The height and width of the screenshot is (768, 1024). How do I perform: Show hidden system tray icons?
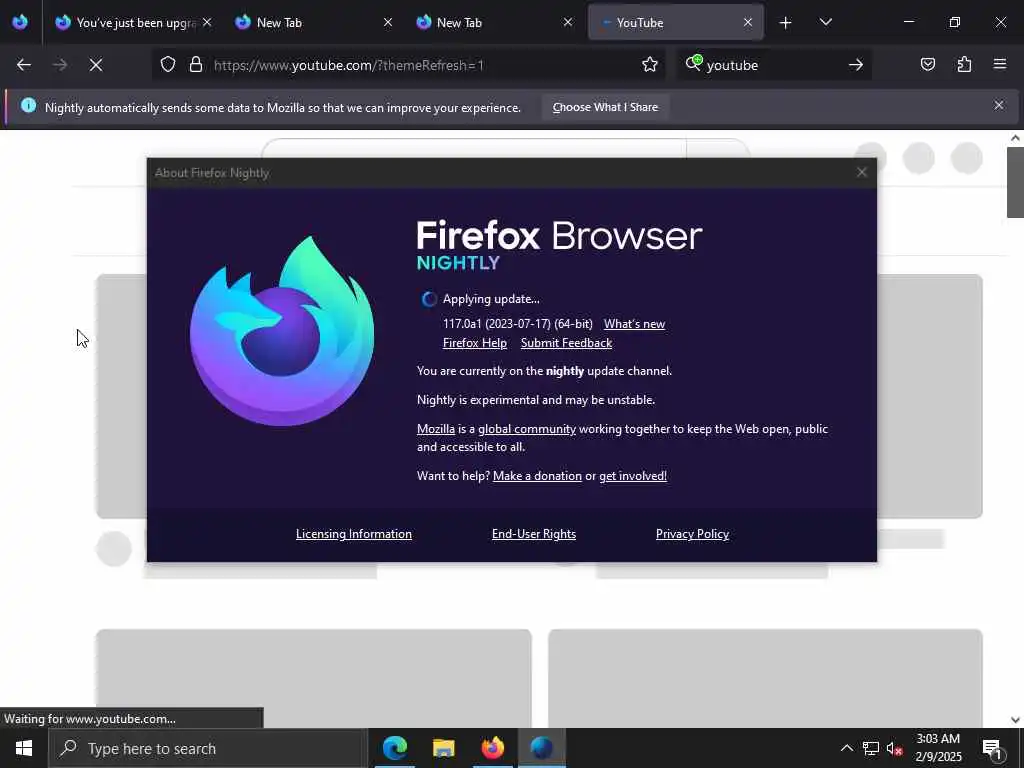[x=846, y=748]
